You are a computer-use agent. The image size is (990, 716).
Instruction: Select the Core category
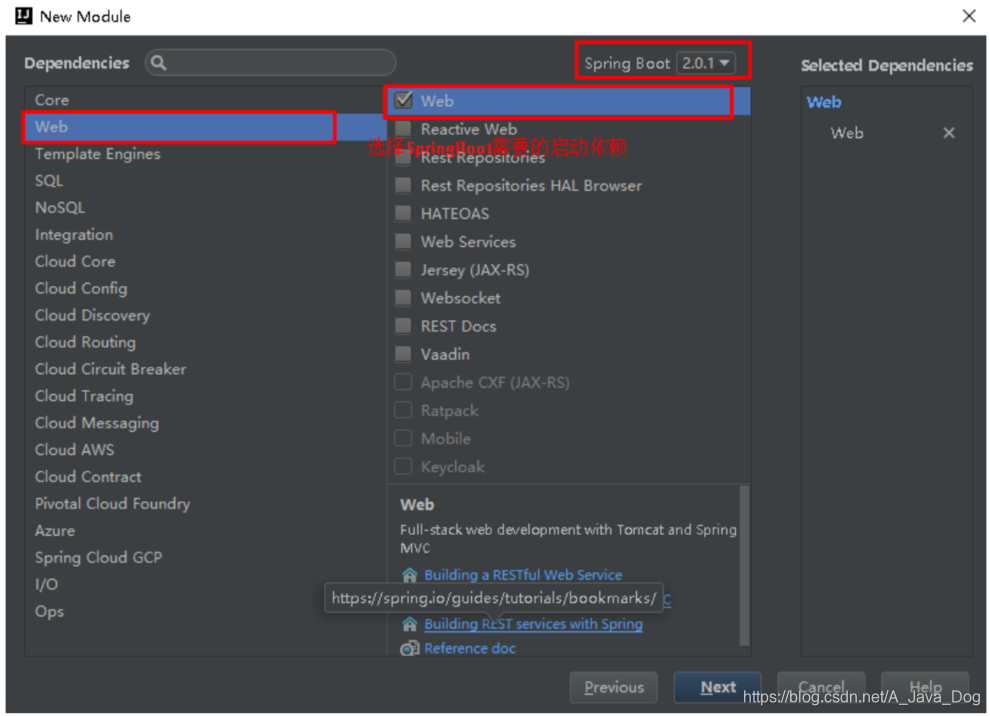tap(205, 100)
